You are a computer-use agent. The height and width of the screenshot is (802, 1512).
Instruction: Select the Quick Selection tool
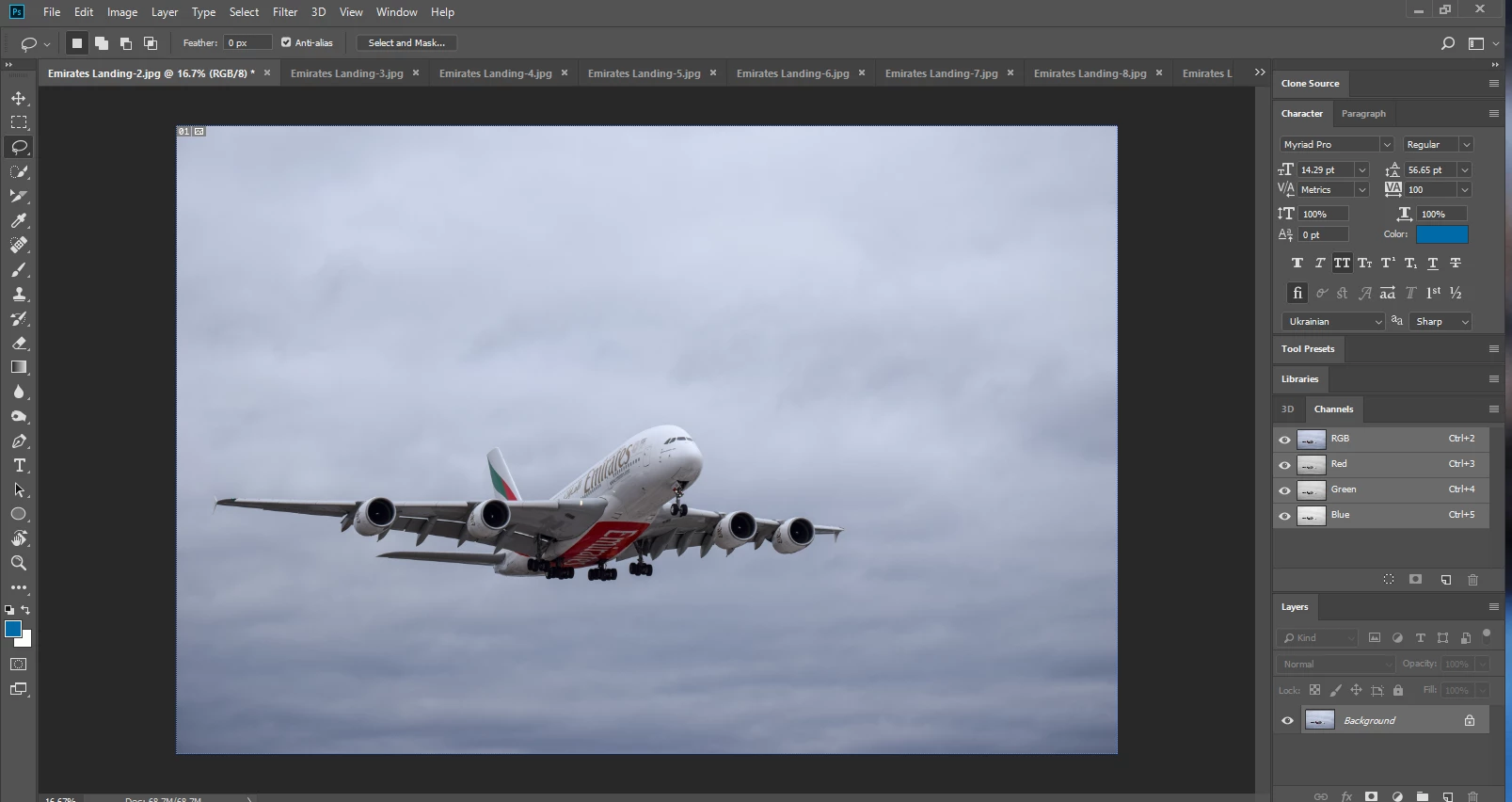(x=19, y=171)
